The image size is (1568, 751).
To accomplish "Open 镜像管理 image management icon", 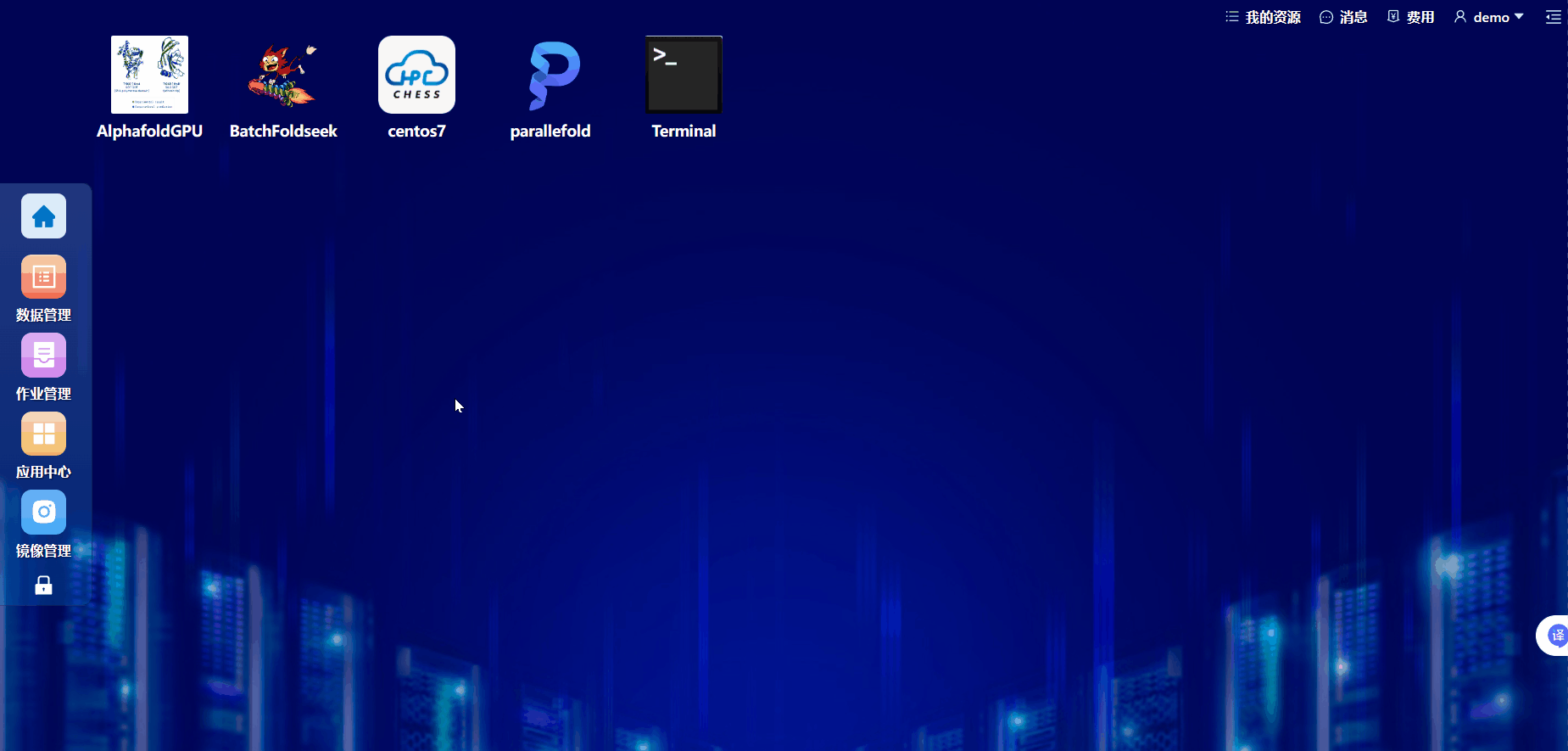I will coord(43,512).
